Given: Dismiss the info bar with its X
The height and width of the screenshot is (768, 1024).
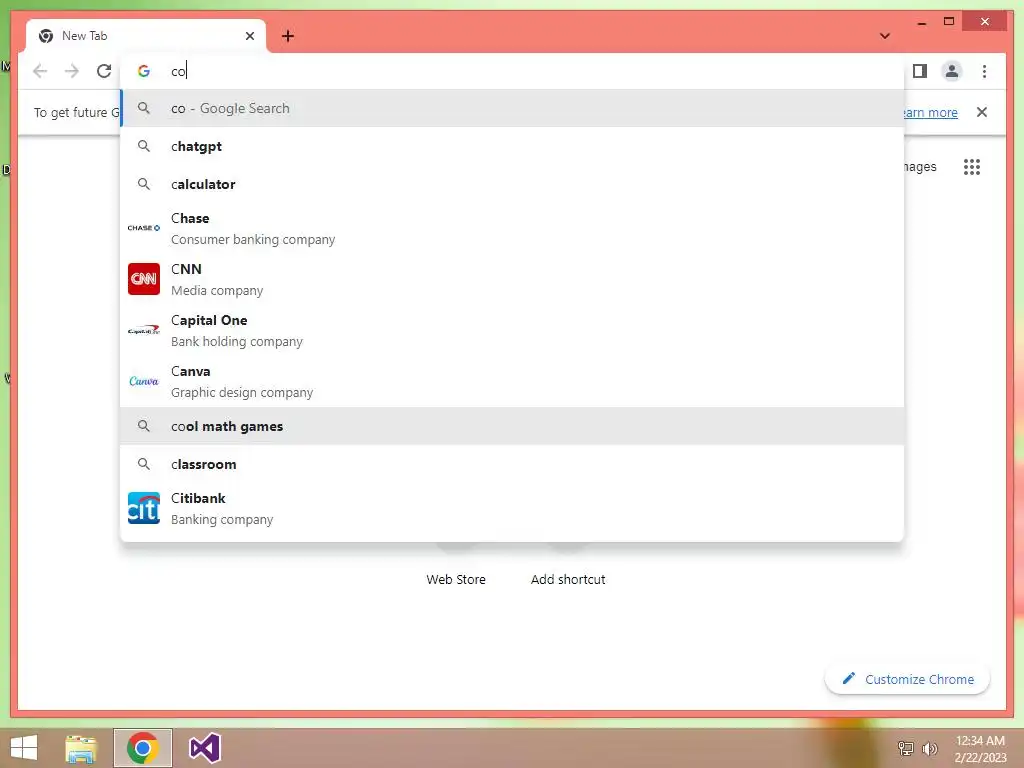Looking at the screenshot, I should pos(982,112).
